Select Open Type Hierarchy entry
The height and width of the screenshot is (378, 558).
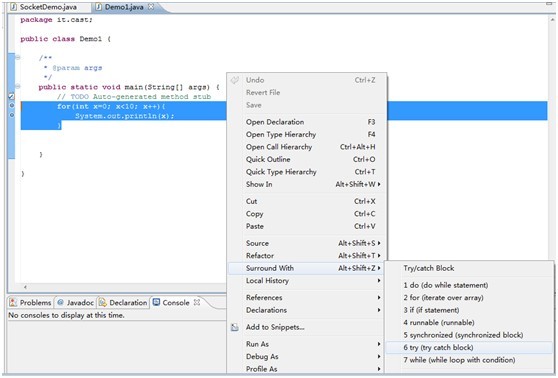(x=307, y=135)
